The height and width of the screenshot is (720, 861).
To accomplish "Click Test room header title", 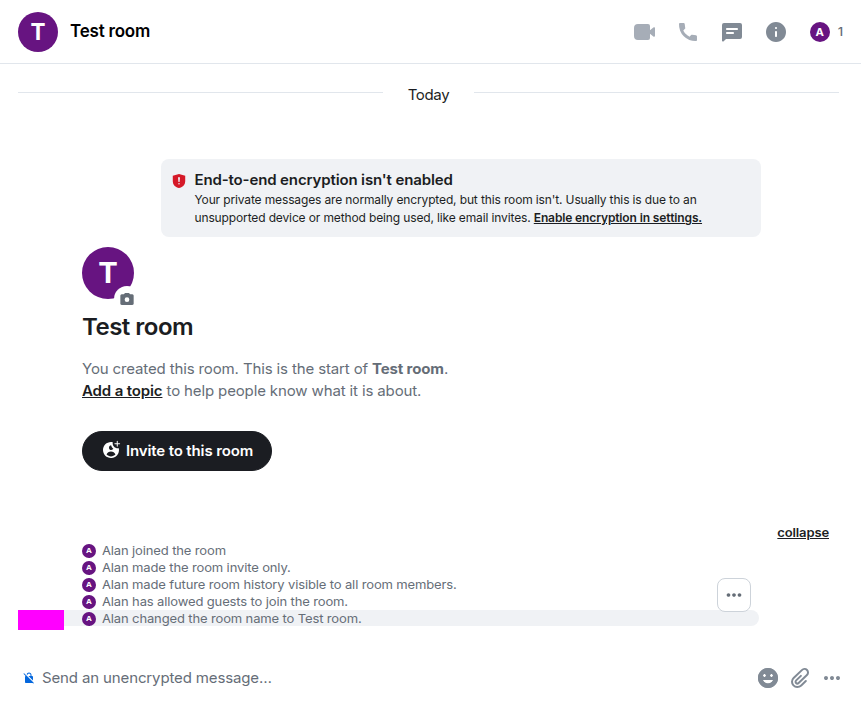I will [x=110, y=31].
